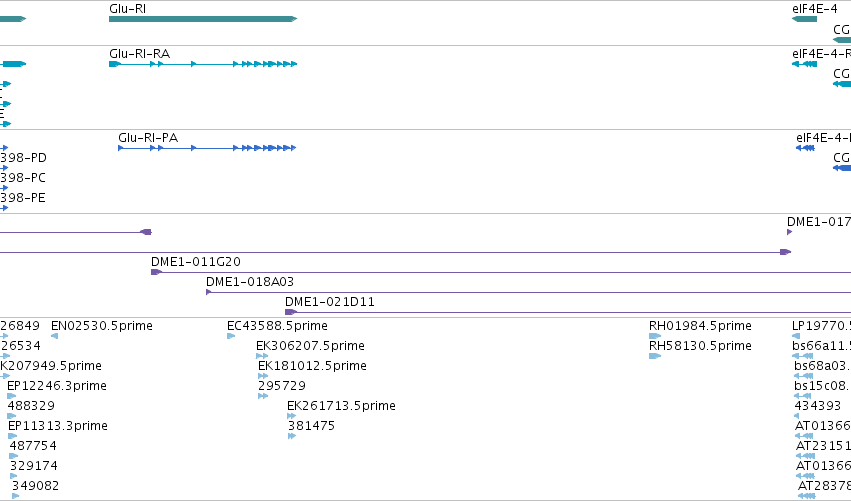Click the EN02530.5prime EST arrow
The height and width of the screenshot is (501, 851).
coord(54,336)
